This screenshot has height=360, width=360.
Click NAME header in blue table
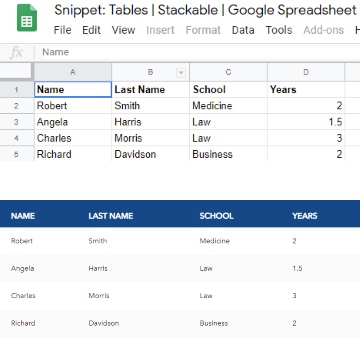(x=23, y=216)
